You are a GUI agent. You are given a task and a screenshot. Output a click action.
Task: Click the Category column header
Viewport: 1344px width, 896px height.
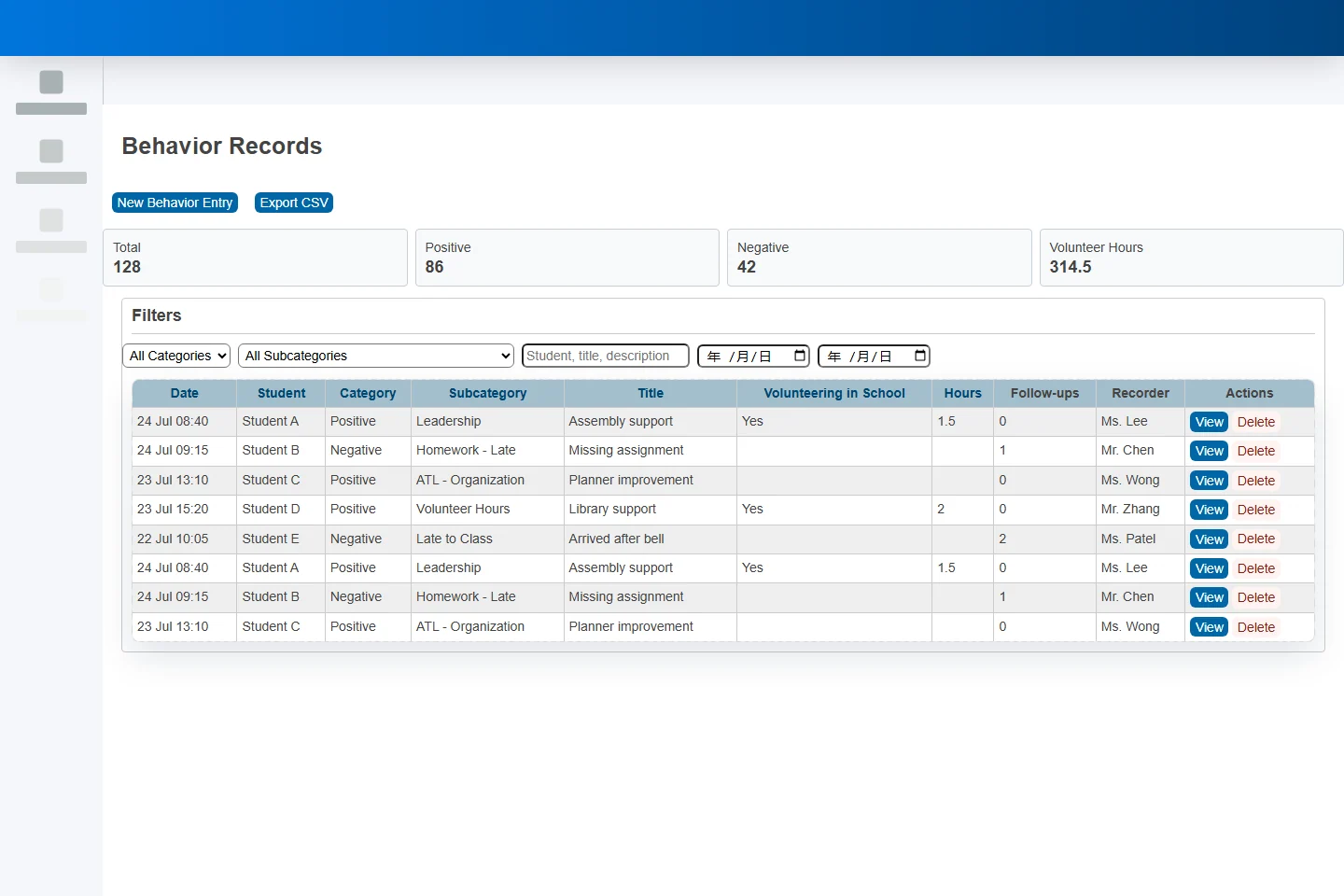pos(368,393)
